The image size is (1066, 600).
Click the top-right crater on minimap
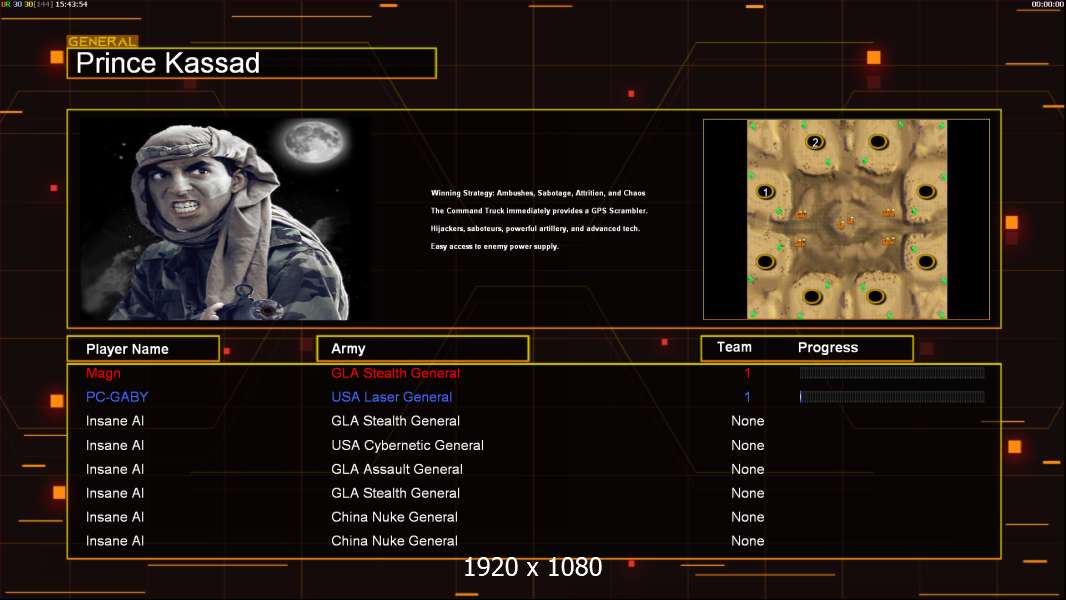[x=878, y=142]
